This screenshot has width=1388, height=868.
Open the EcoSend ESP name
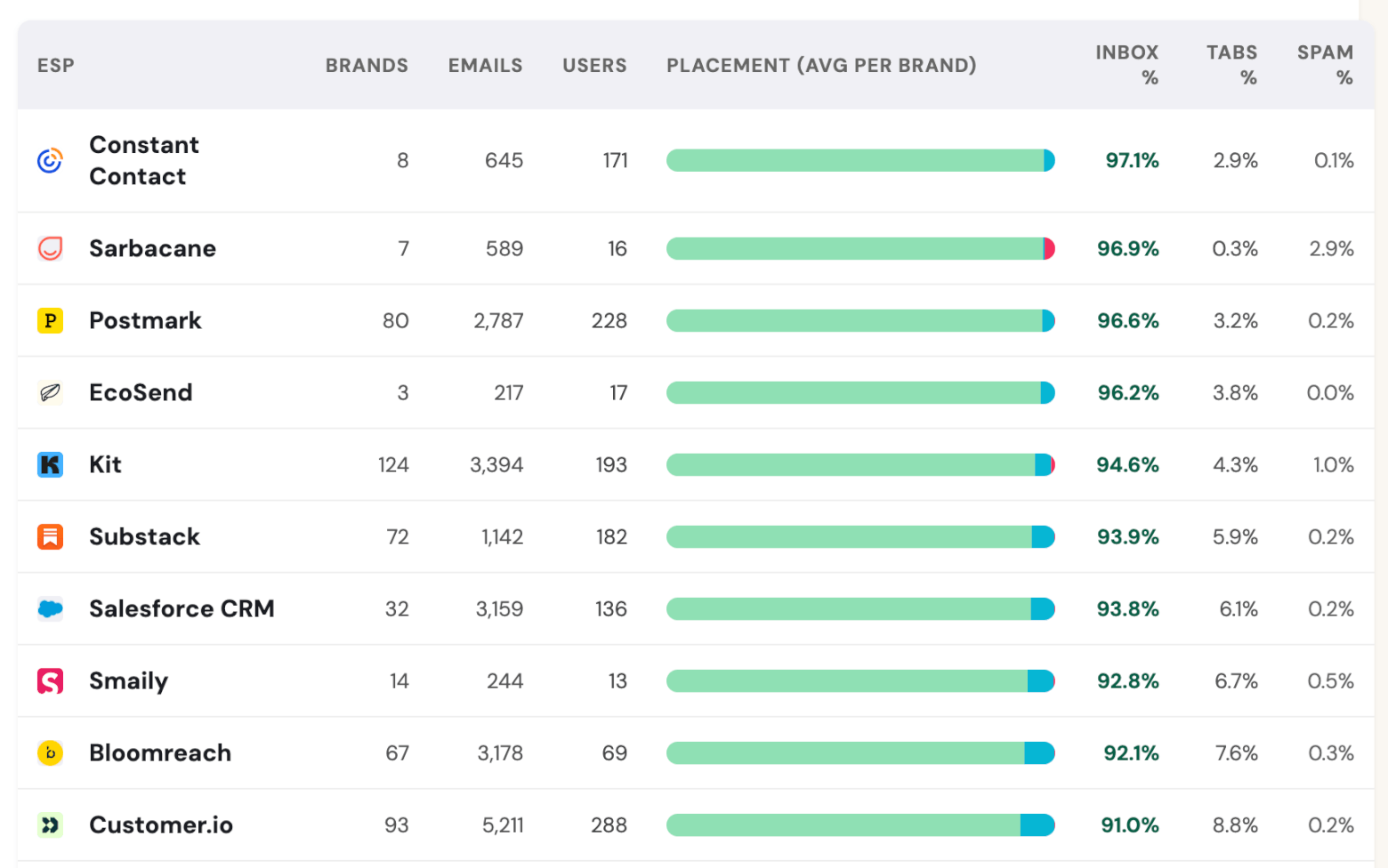(x=141, y=392)
